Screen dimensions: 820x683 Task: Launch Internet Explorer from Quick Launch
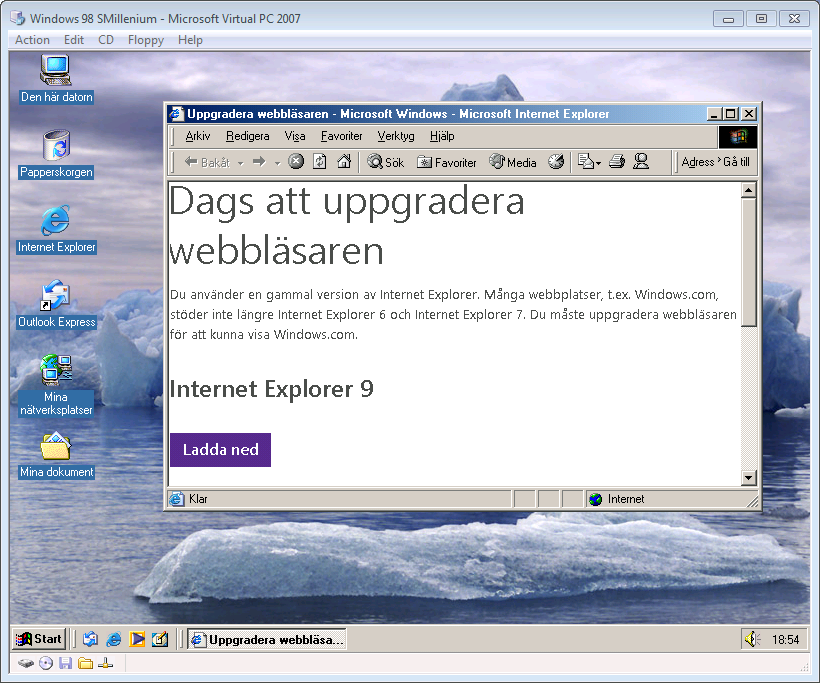click(x=113, y=639)
